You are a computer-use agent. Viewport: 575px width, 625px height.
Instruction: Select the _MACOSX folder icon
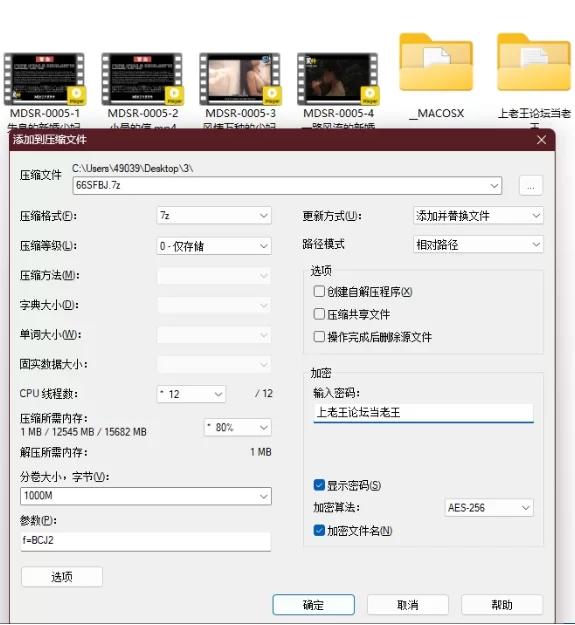point(436,63)
